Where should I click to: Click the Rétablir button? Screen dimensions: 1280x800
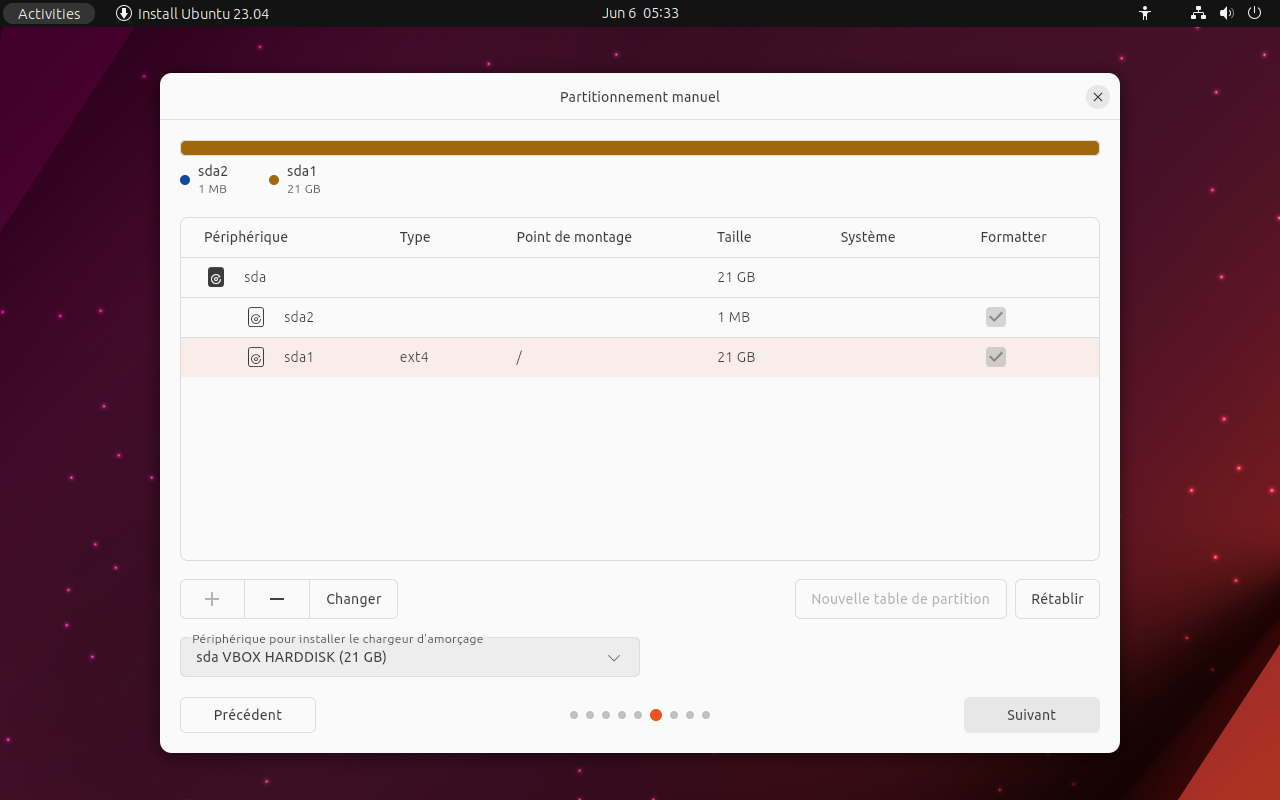1057,599
